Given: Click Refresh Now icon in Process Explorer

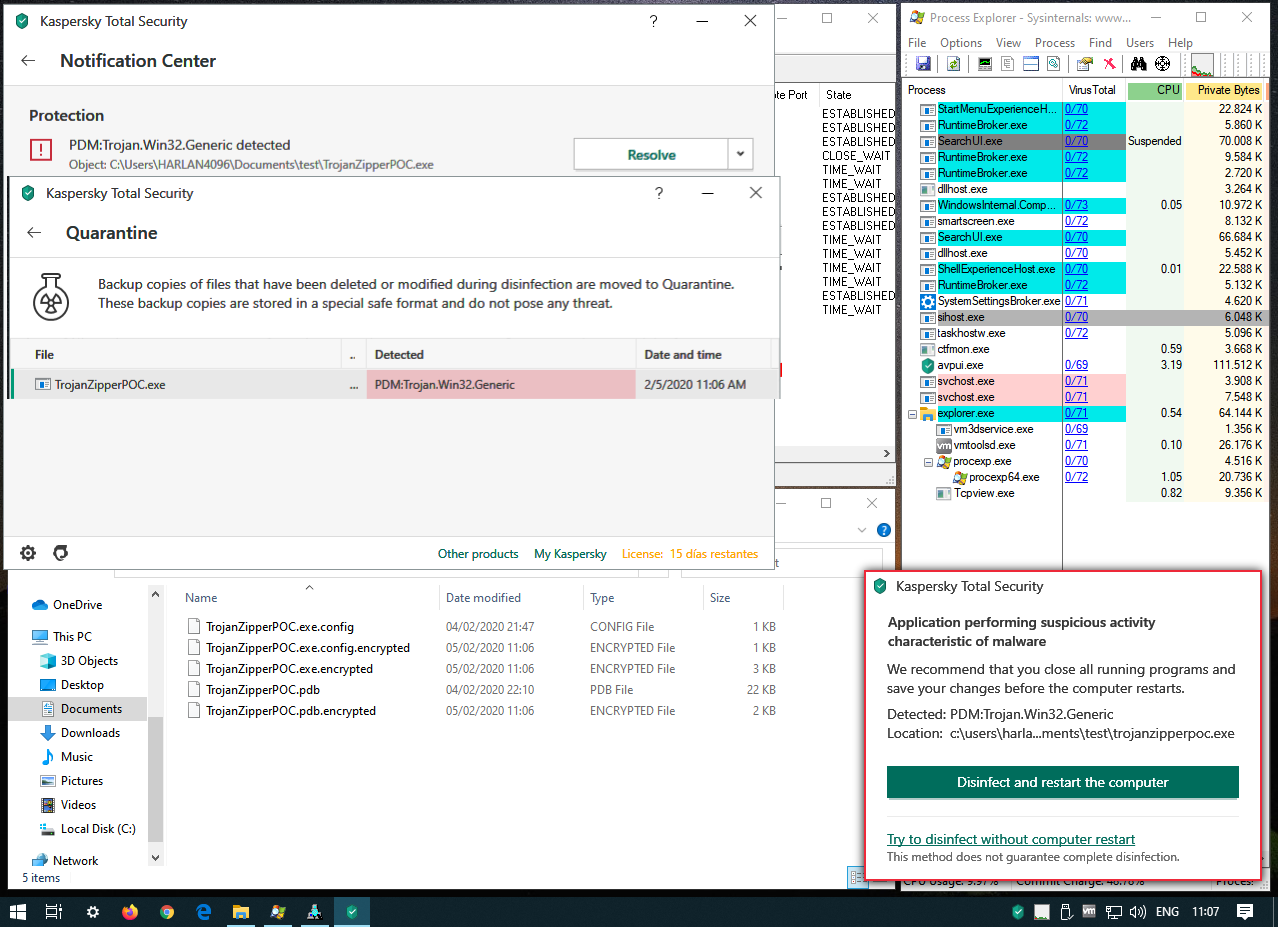Looking at the screenshot, I should (953, 64).
